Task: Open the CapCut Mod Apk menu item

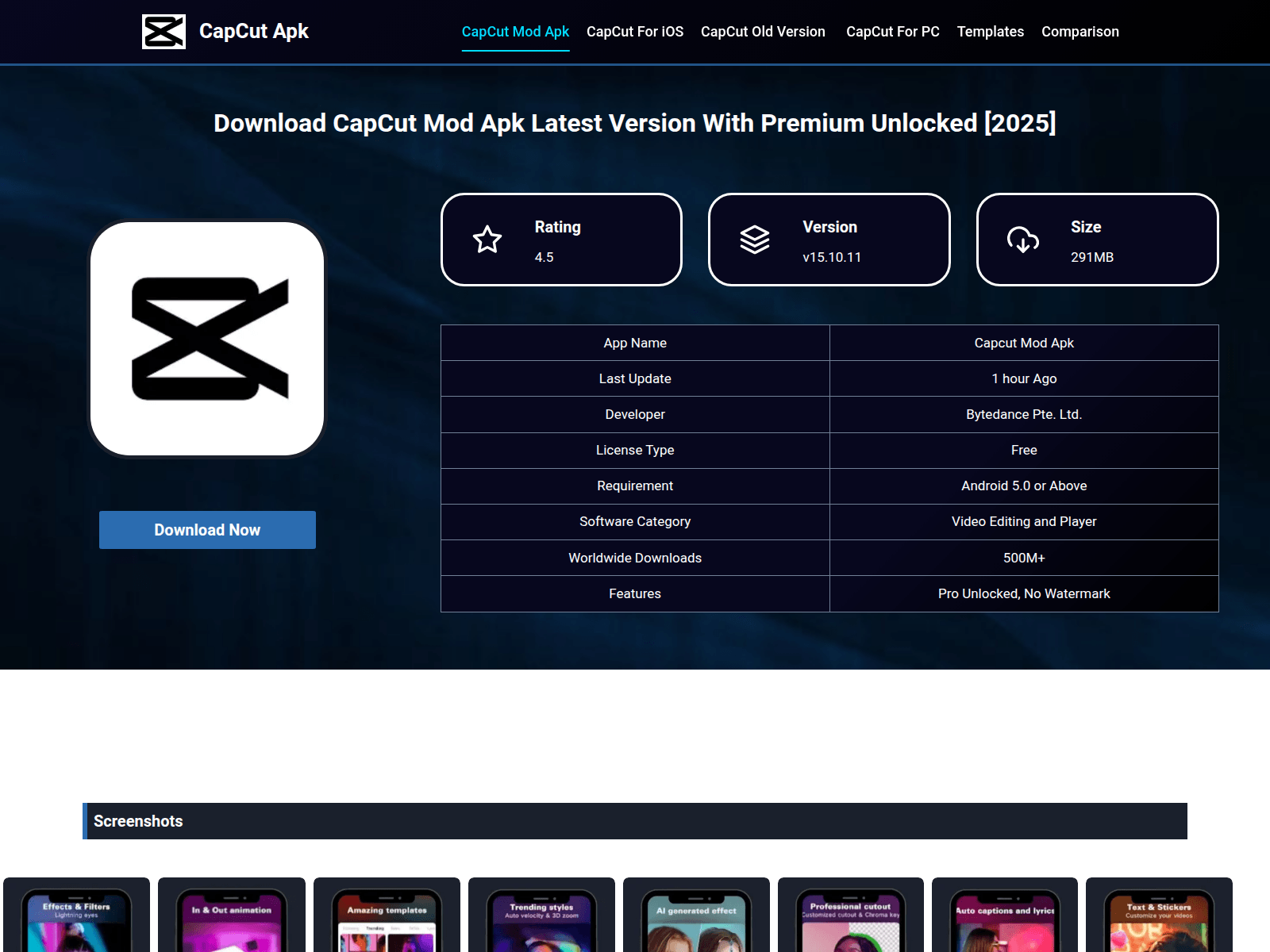Action: tap(516, 32)
